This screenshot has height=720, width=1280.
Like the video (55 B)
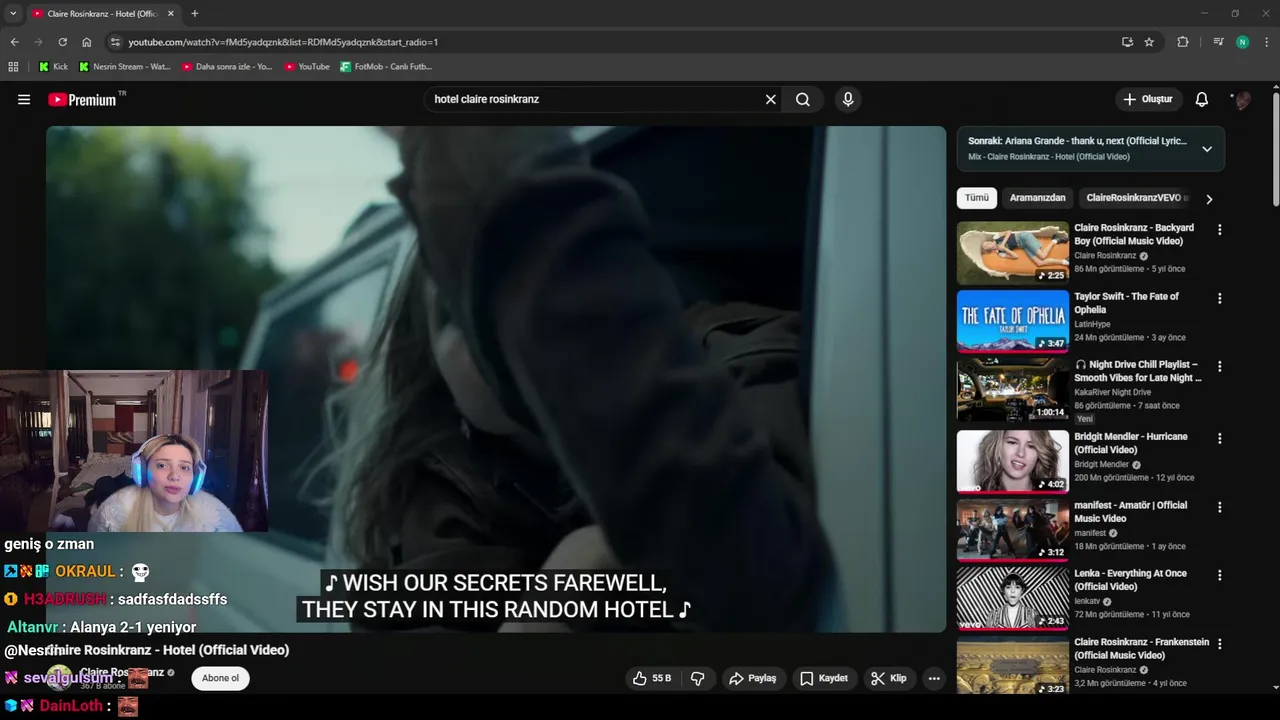tap(652, 678)
